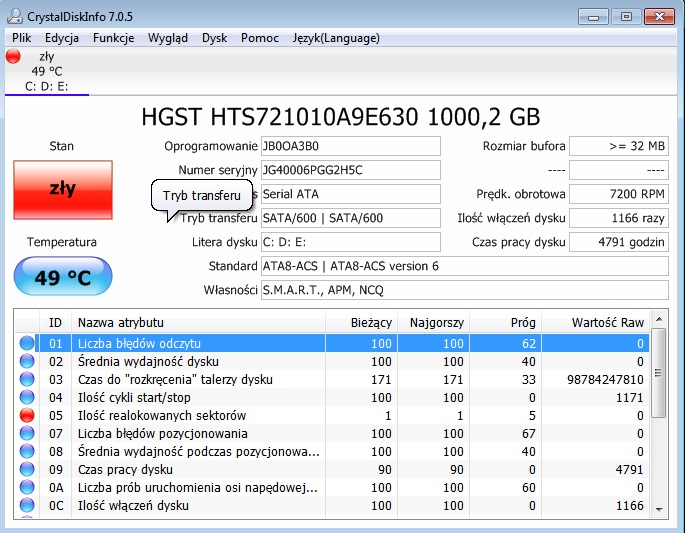685x533 pixels.
Task: Minimize the CrystalDiskInfo window
Action: point(593,17)
